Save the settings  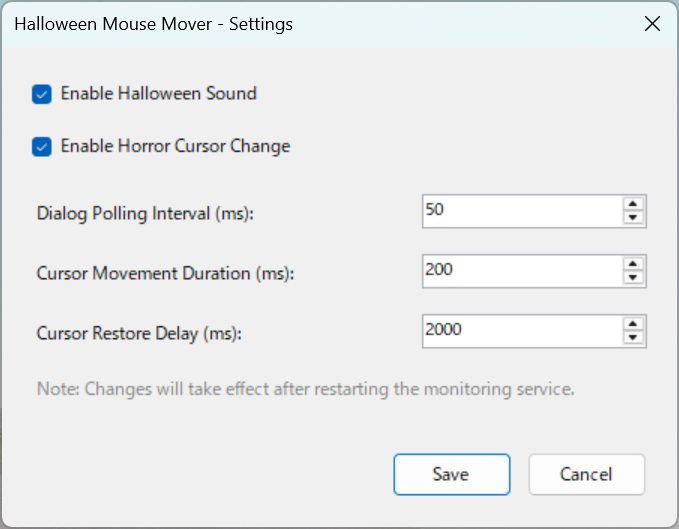[451, 474]
